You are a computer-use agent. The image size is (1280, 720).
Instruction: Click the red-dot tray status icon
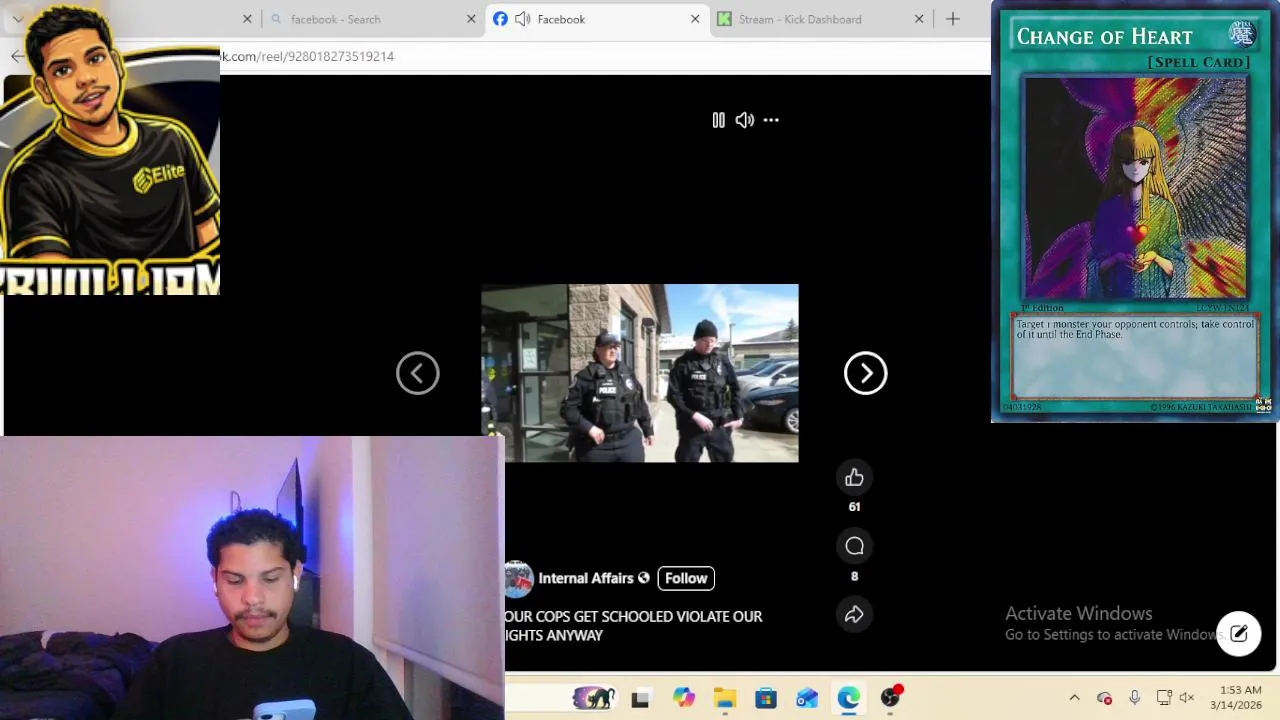(x=1104, y=698)
